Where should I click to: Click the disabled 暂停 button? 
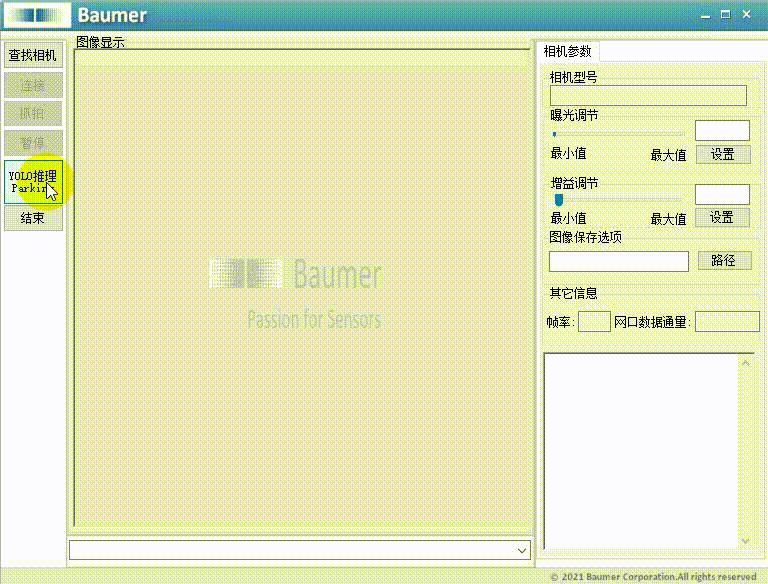(x=33, y=143)
